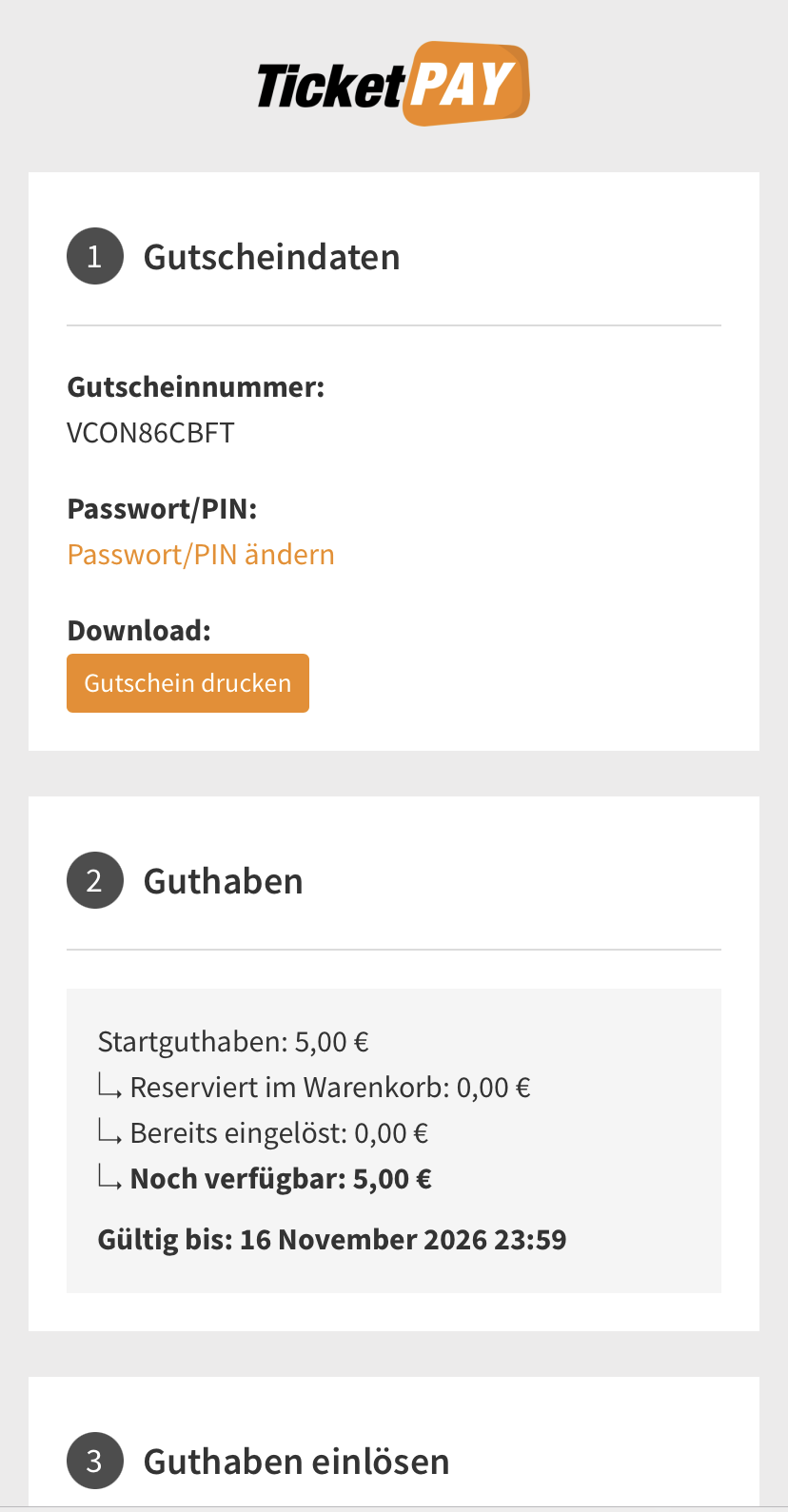Click the Download label
The height and width of the screenshot is (1512, 788).
pyautogui.click(x=139, y=631)
